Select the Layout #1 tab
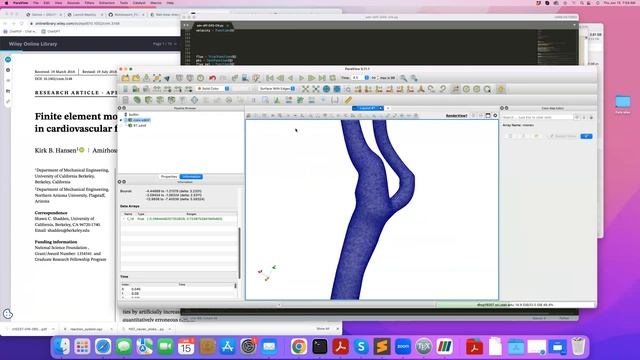The width and height of the screenshot is (640, 360). pos(368,108)
